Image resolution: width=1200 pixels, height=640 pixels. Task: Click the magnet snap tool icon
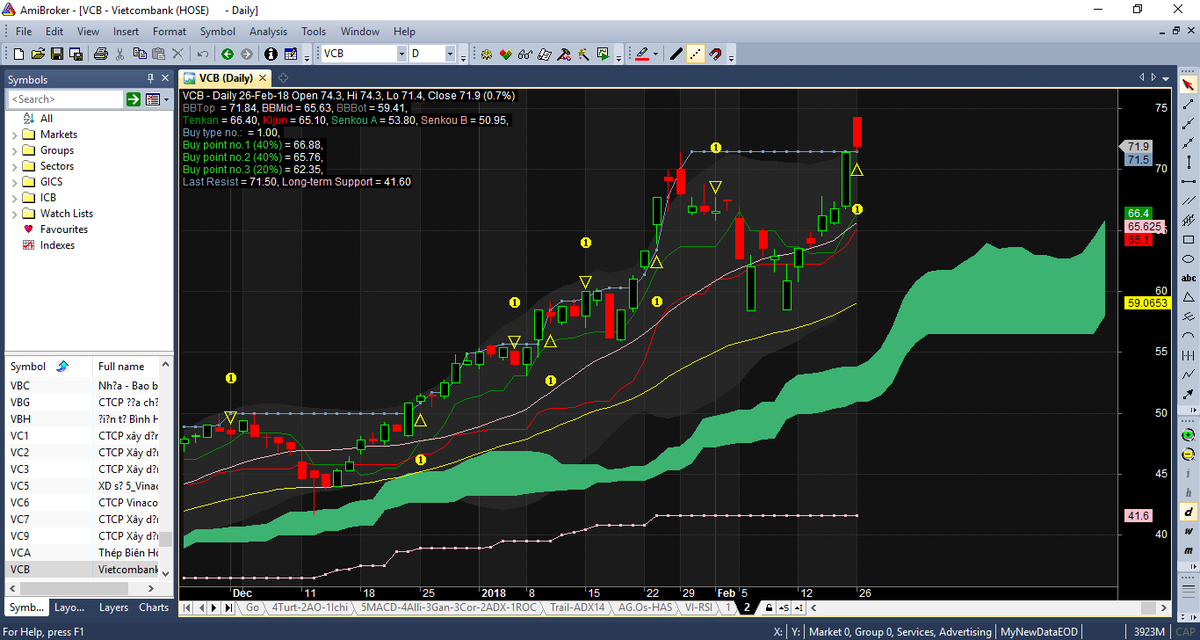715,54
